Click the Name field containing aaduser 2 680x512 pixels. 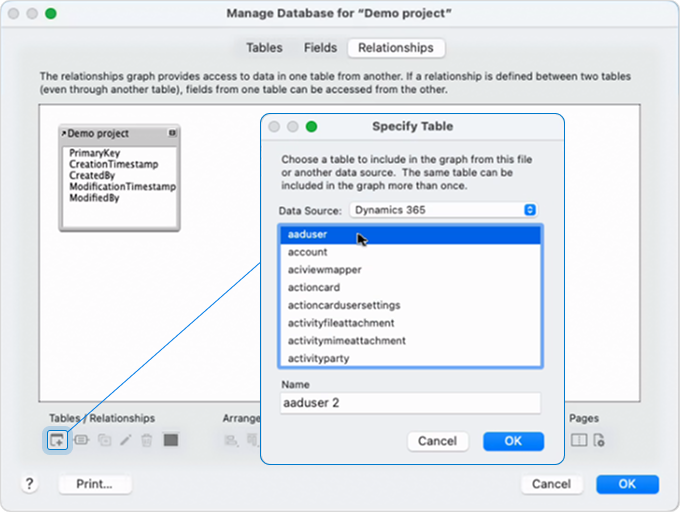click(x=410, y=403)
